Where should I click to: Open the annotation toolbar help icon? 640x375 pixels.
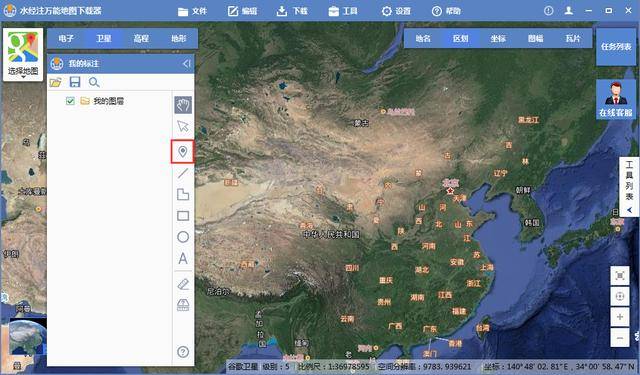[x=183, y=352]
